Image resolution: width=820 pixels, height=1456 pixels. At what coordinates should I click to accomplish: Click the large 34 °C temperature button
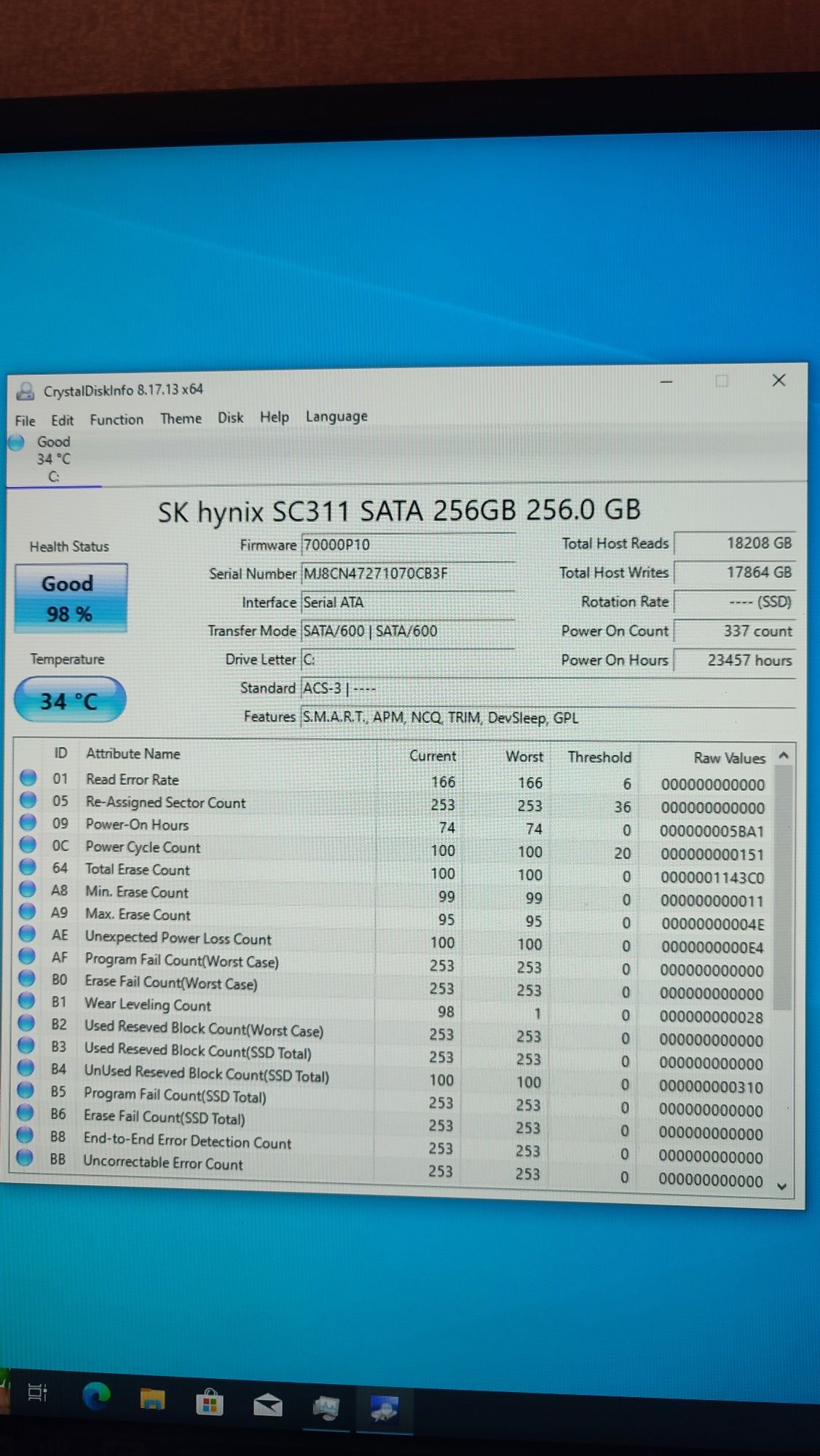[x=70, y=700]
